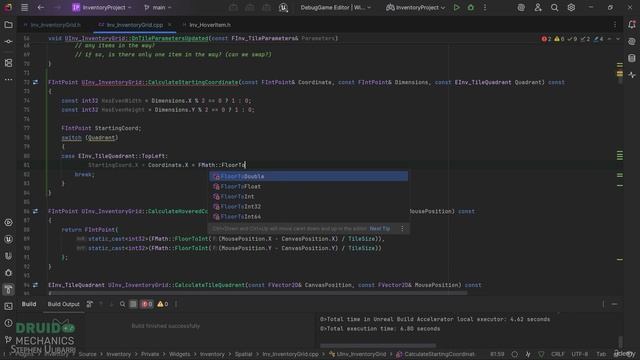This screenshot has height=360, width=640.
Task: Click gutter icon beside CalculateTileQuadrant
Action: point(36,285)
